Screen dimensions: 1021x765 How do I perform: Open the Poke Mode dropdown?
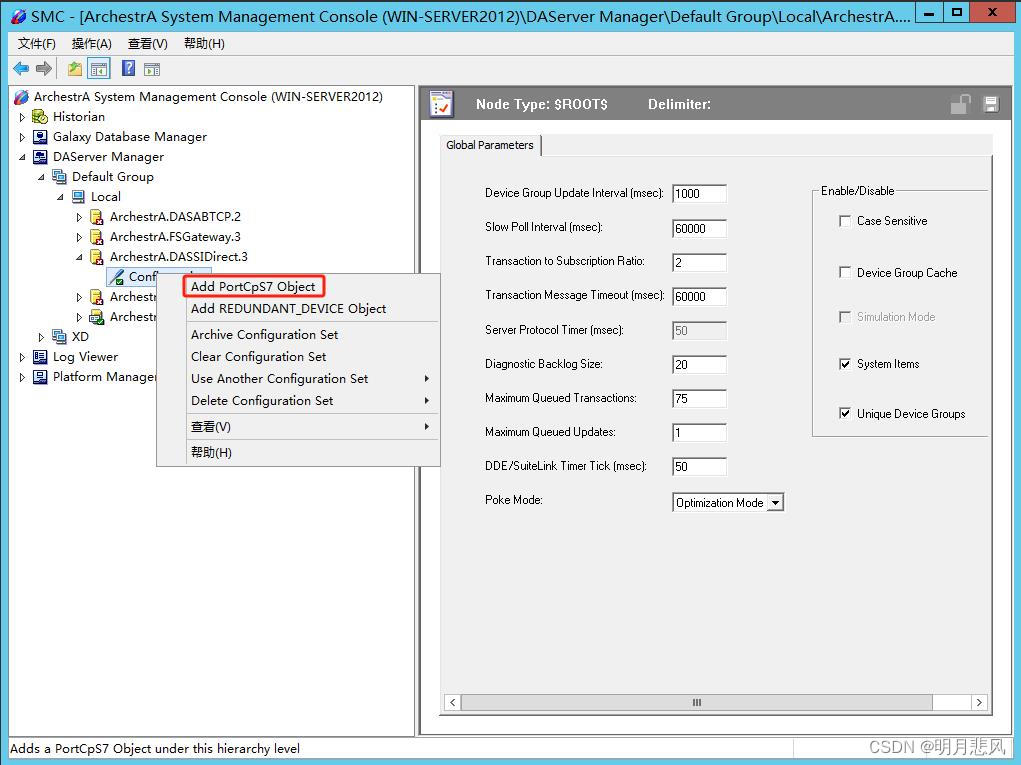coord(775,503)
